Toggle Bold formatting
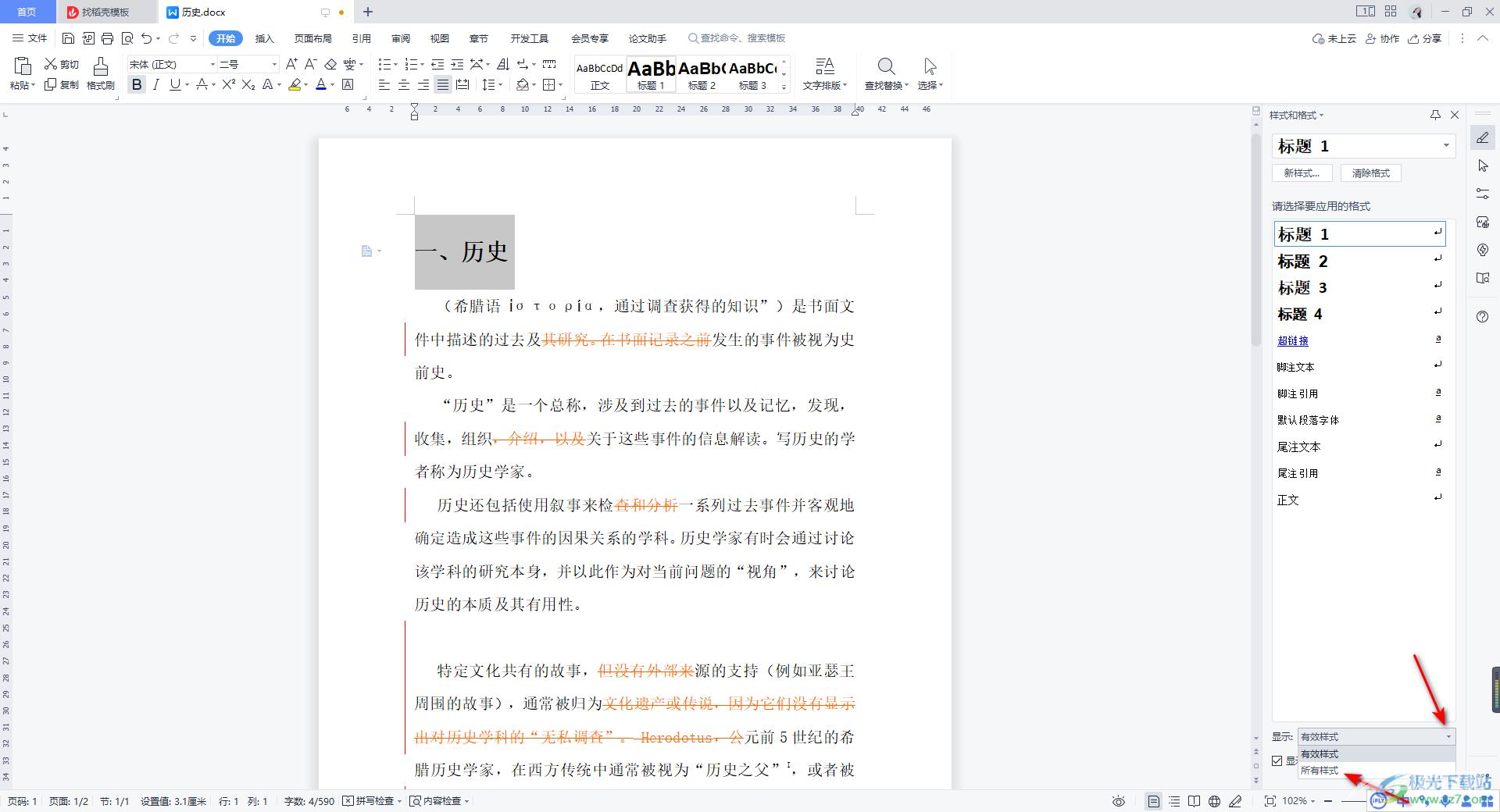The width and height of the screenshot is (1500, 812). tap(137, 84)
